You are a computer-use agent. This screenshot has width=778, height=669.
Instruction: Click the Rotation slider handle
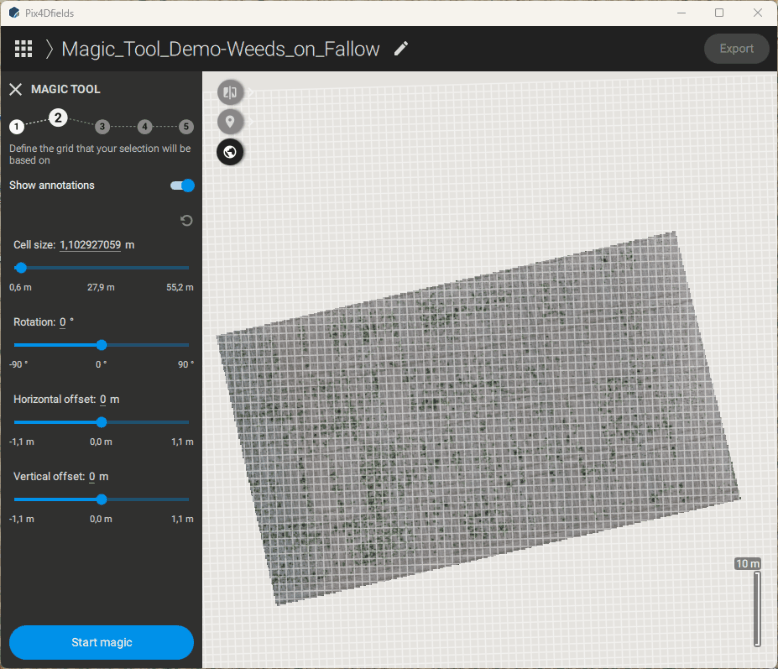102,345
